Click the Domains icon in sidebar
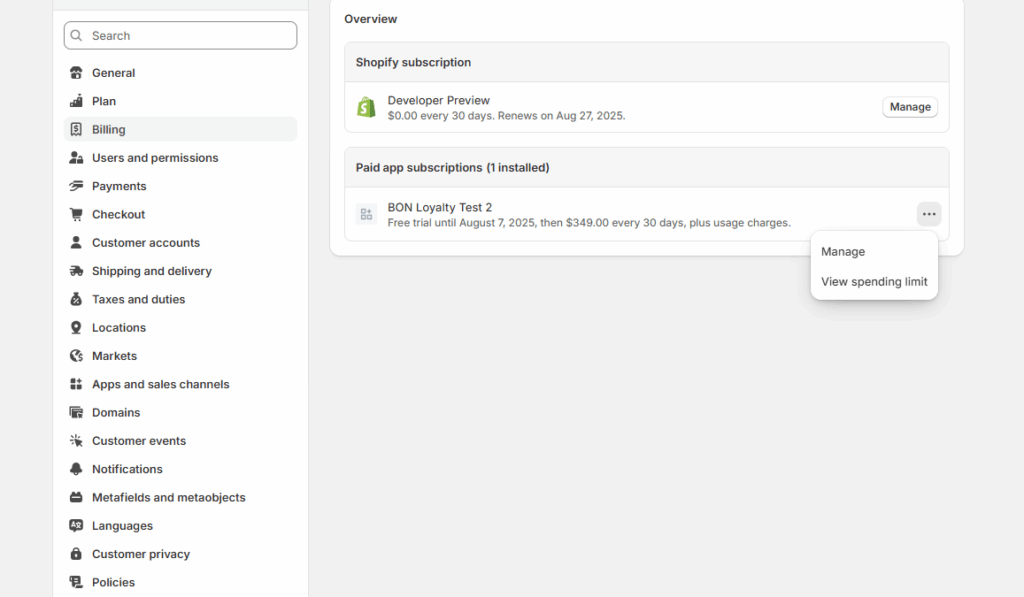This screenshot has width=1024, height=597. point(76,412)
